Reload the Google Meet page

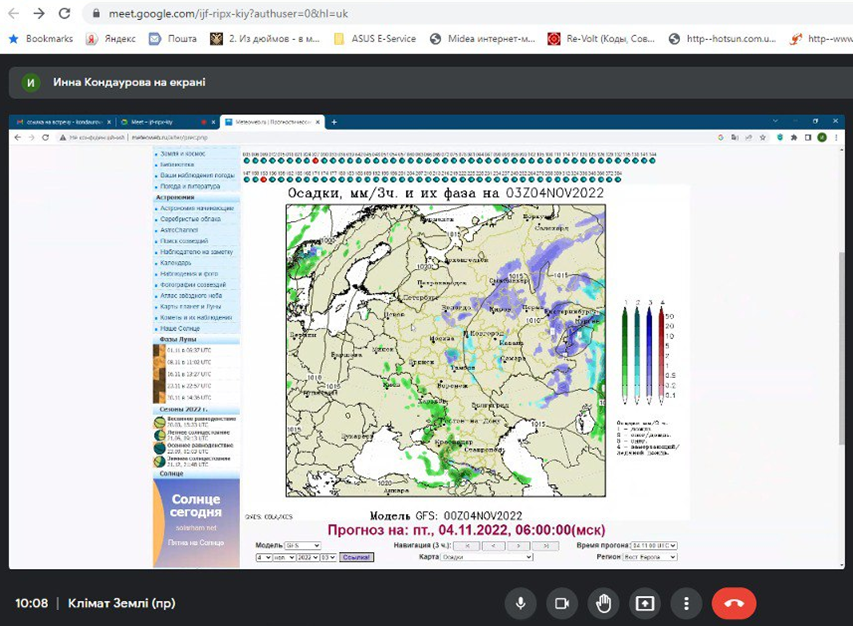(64, 14)
